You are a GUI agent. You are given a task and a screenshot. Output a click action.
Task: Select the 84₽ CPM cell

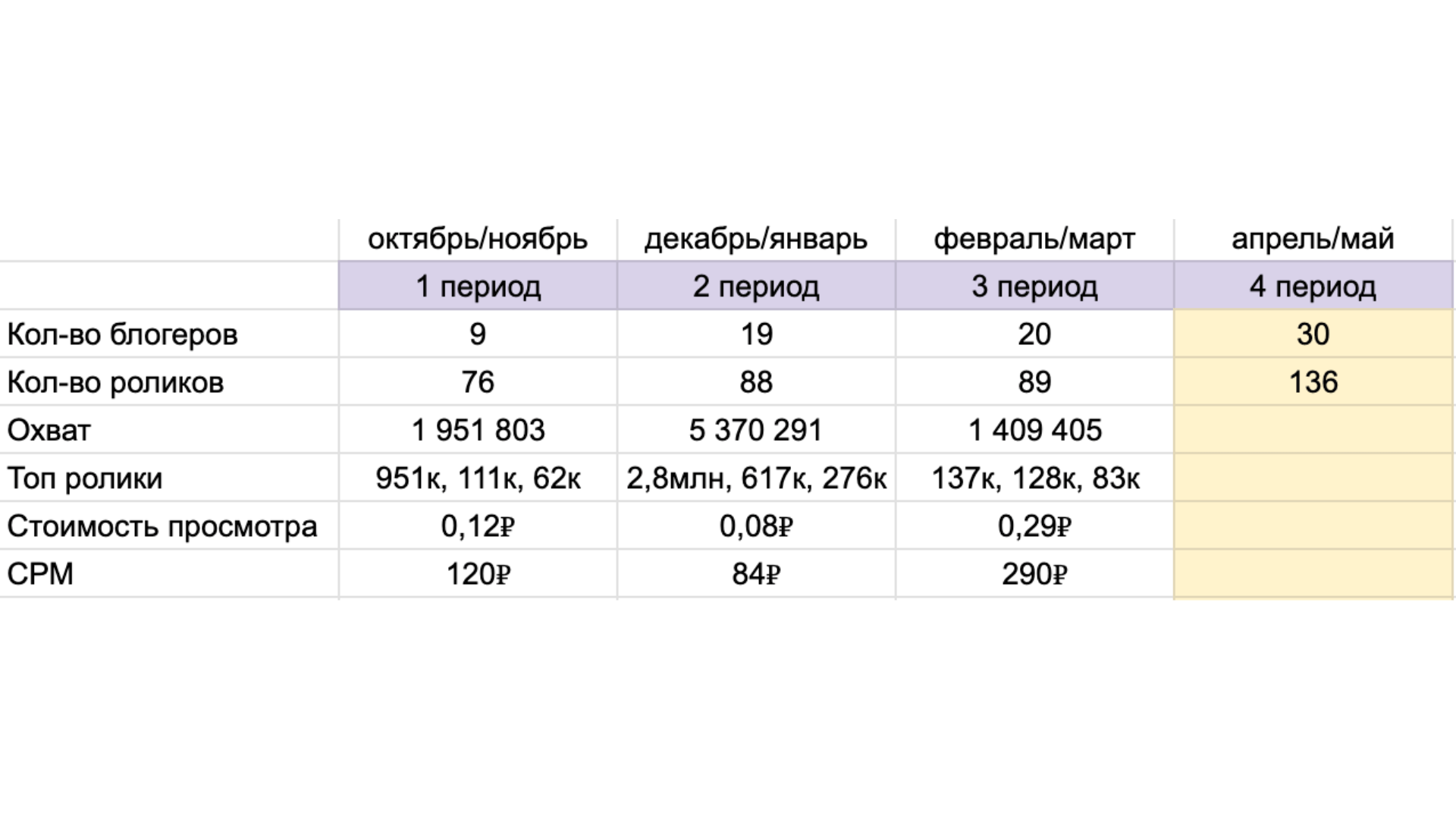[756, 574]
